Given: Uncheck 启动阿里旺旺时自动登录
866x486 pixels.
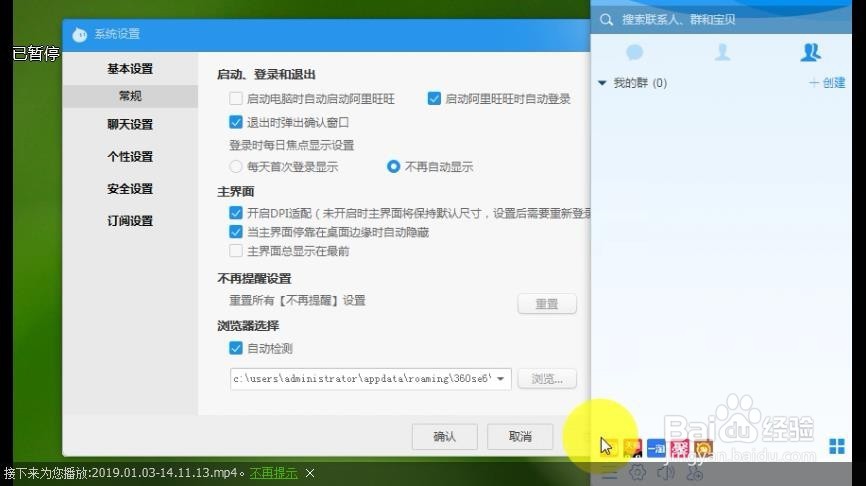Looking at the screenshot, I should [434, 98].
